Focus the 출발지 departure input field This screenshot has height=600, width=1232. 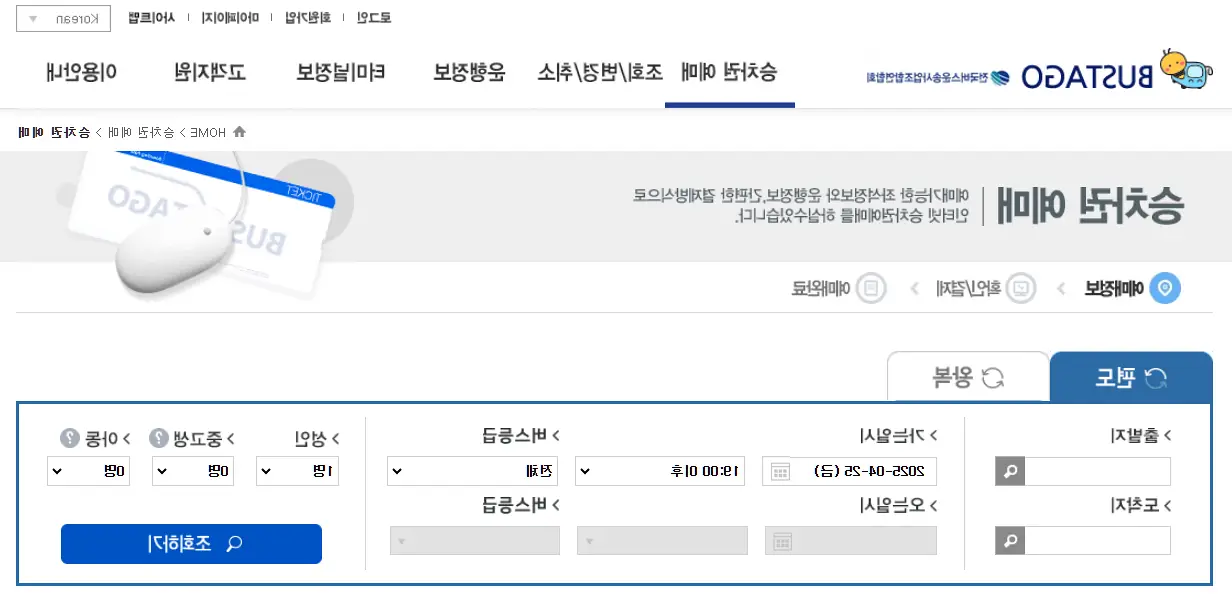tap(1097, 471)
